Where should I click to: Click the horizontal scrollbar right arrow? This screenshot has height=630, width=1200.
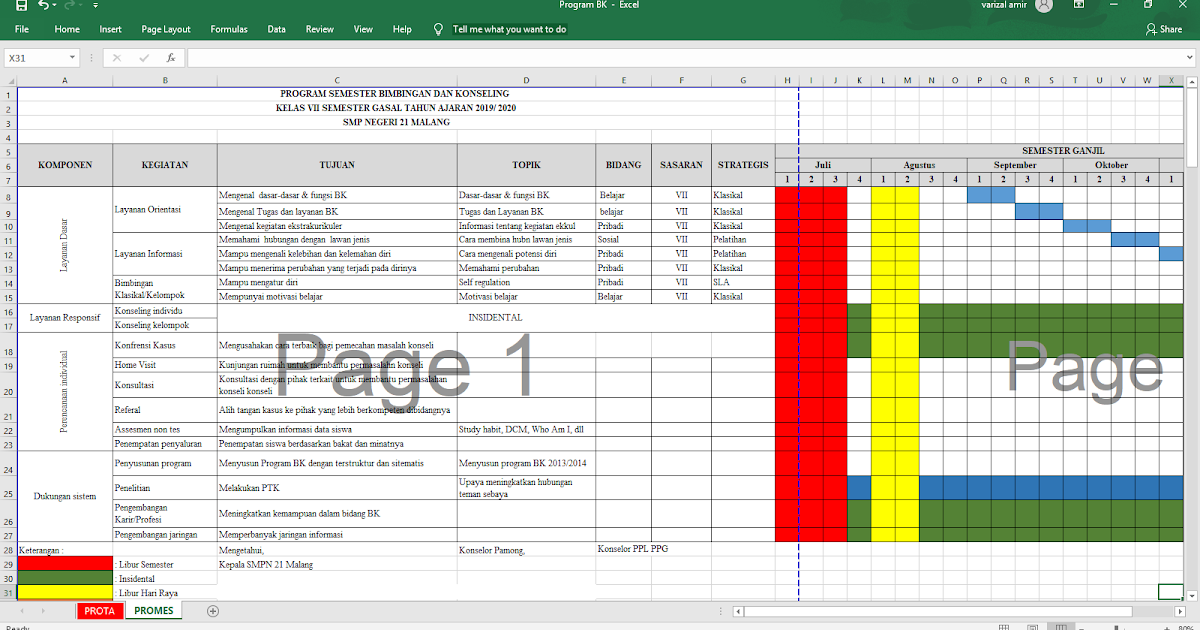coord(1179,611)
